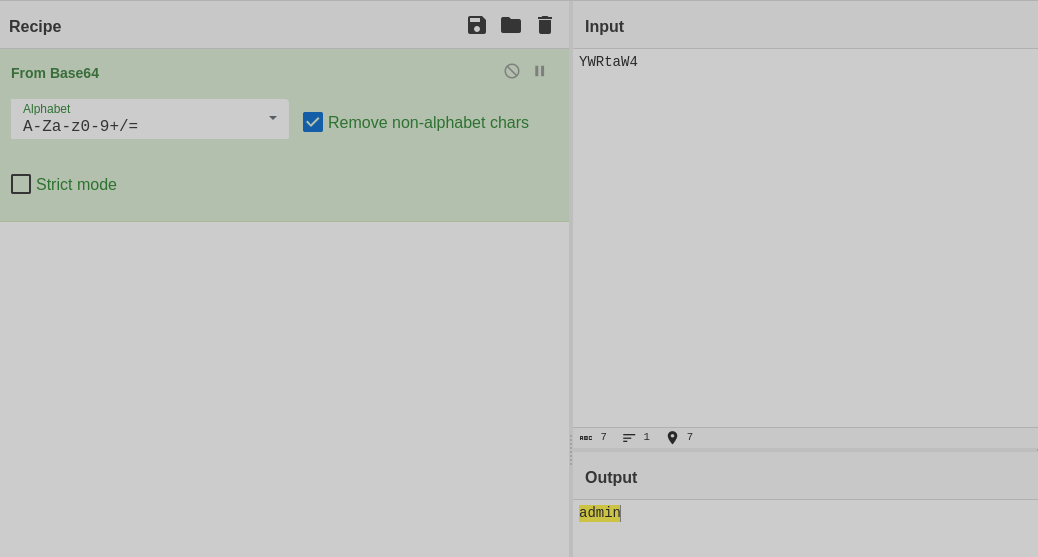Click the Recipe panel heading
This screenshot has height=557, width=1038.
tap(35, 27)
